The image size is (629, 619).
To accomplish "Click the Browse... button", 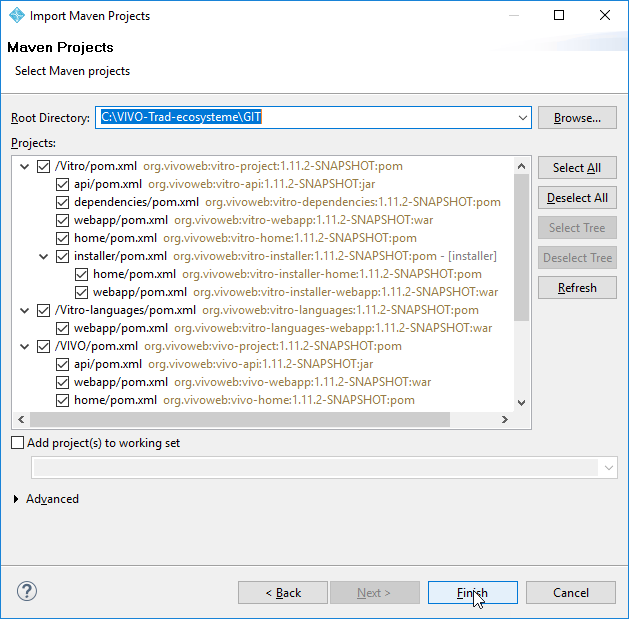I will pyautogui.click(x=577, y=118).
